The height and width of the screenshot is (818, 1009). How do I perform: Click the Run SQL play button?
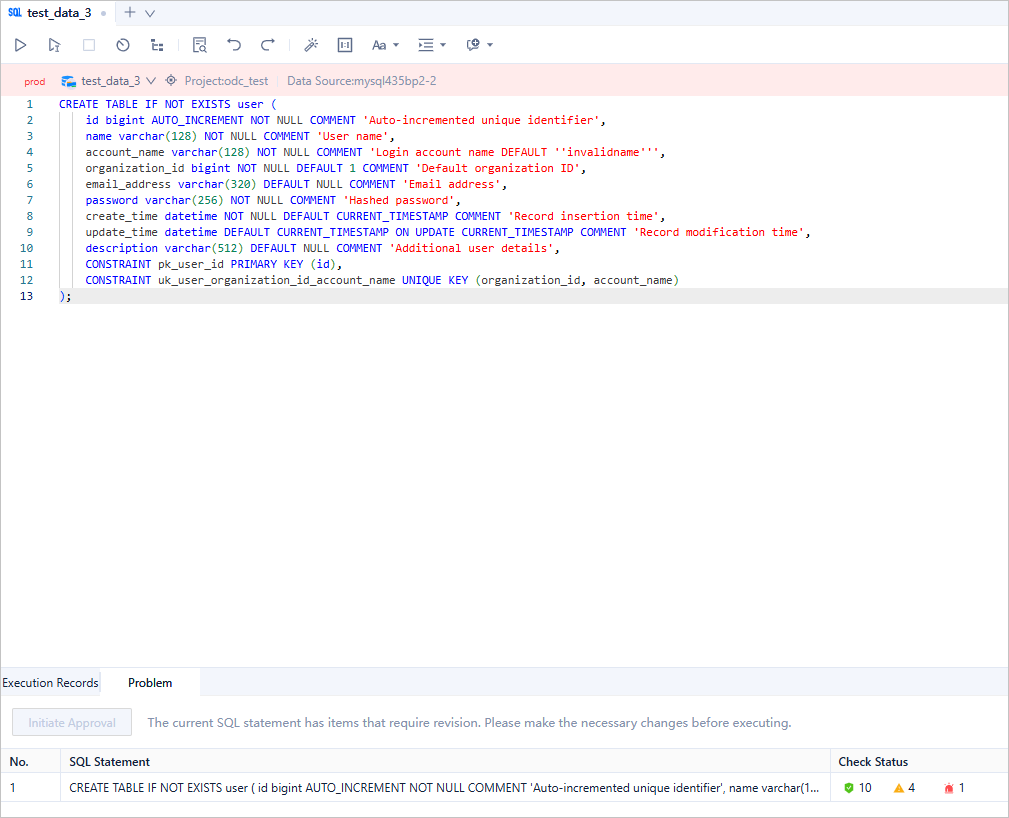pos(20,45)
